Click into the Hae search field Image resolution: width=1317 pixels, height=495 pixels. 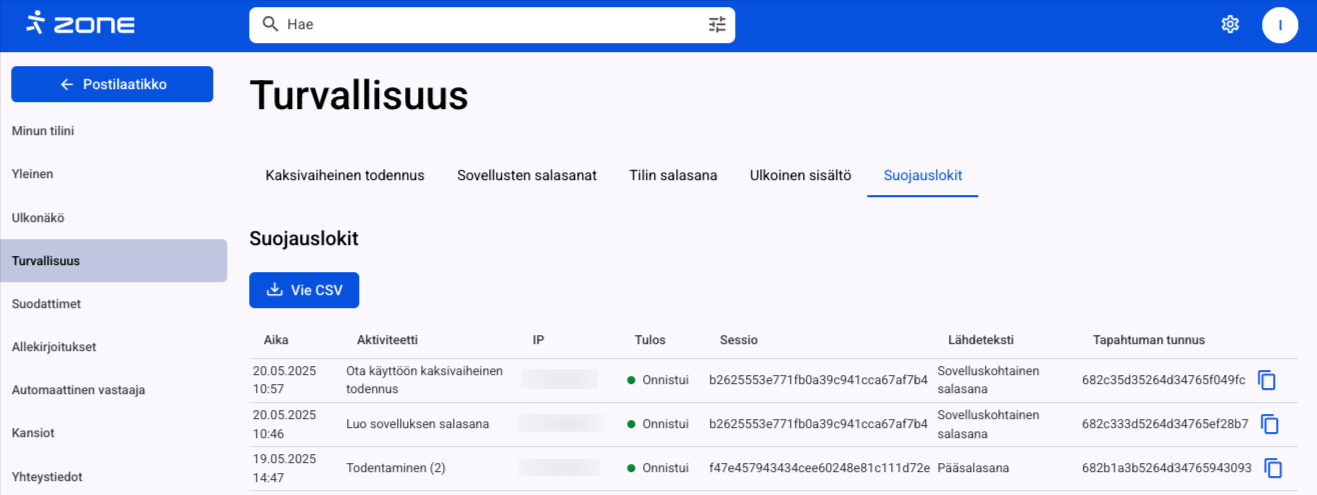pos(490,25)
